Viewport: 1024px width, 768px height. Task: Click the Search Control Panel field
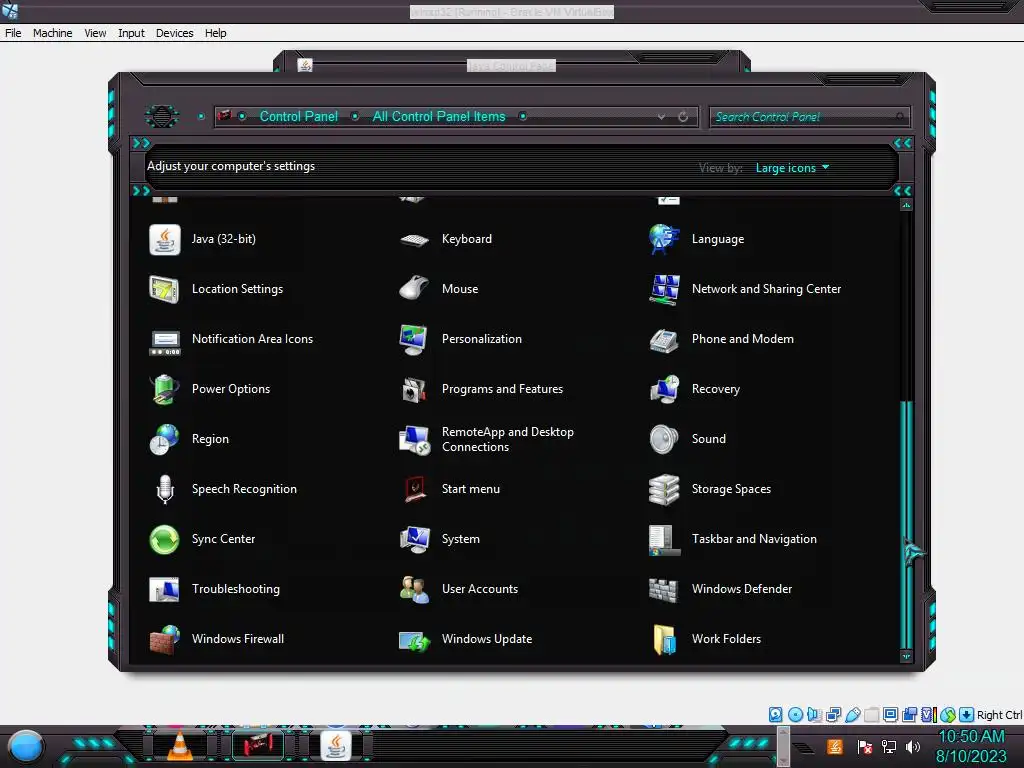(x=808, y=117)
